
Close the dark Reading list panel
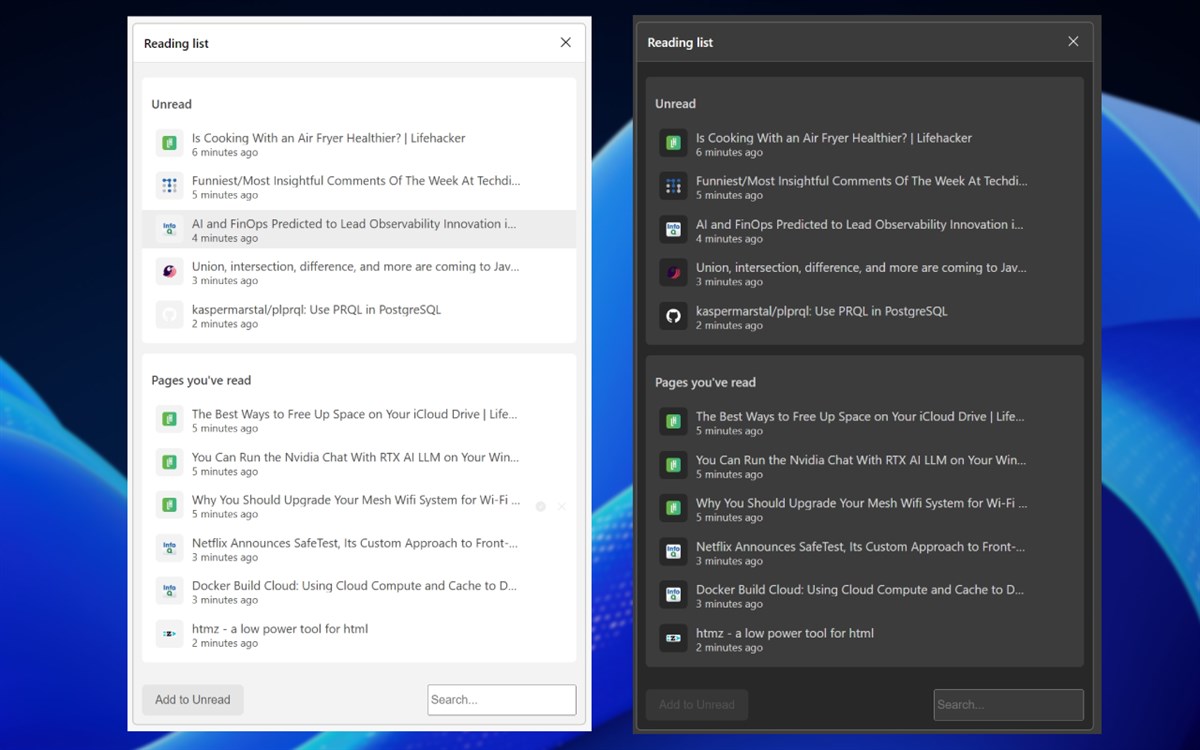[x=1073, y=42]
